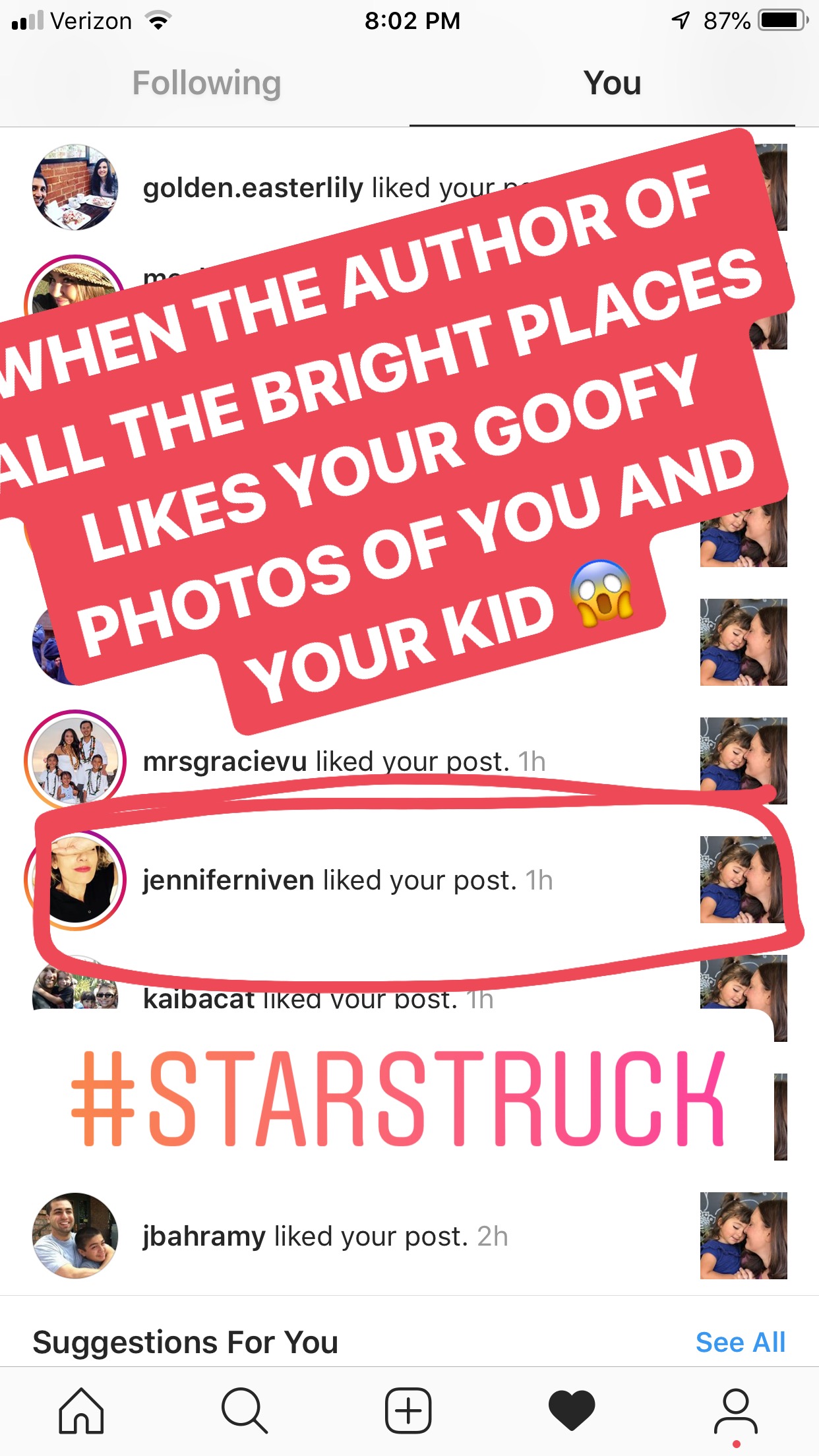Screen dimensions: 819x1456
Task: Tap the Wi-Fi status icon
Action: [158, 21]
